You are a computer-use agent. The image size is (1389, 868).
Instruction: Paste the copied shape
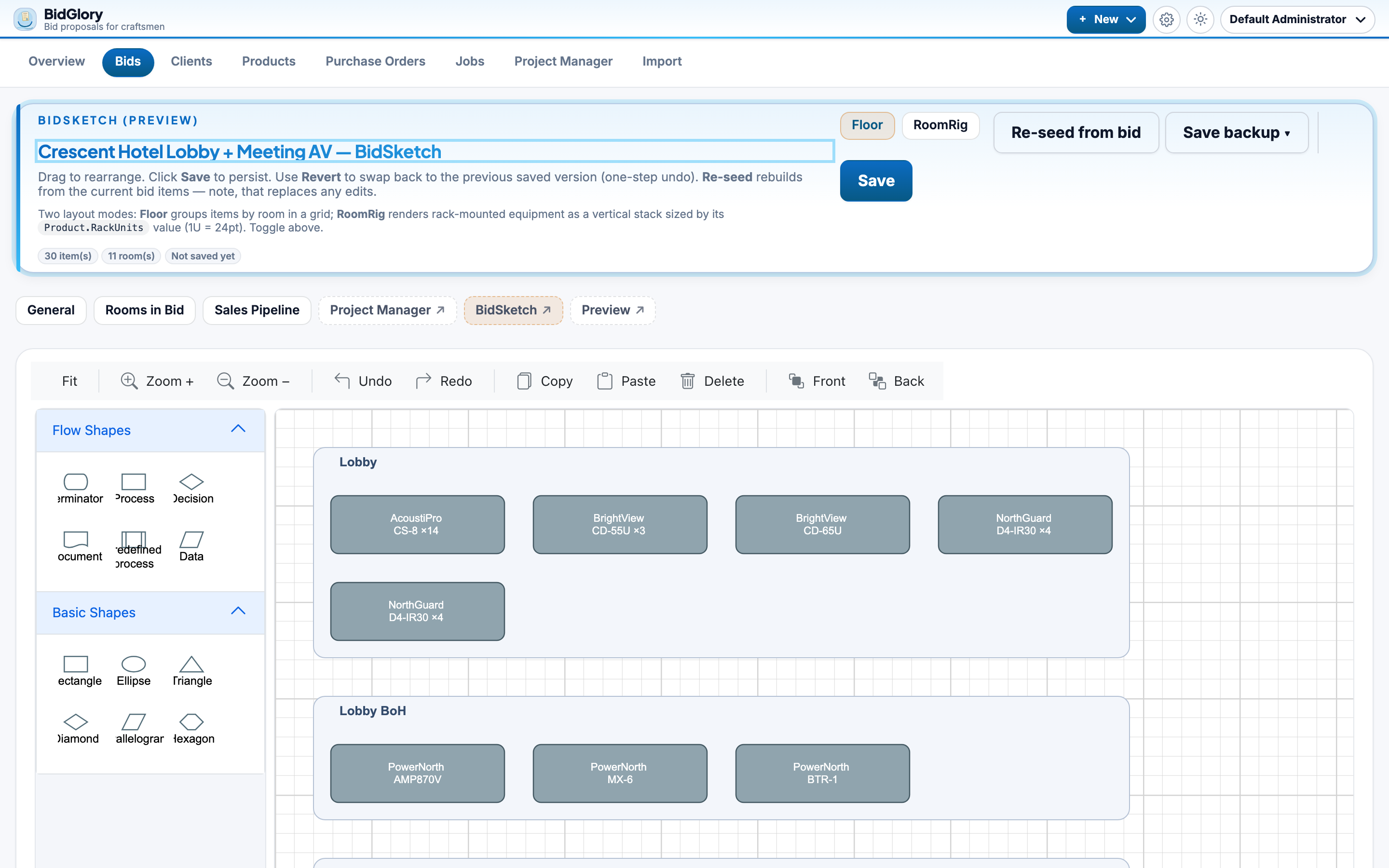click(626, 381)
